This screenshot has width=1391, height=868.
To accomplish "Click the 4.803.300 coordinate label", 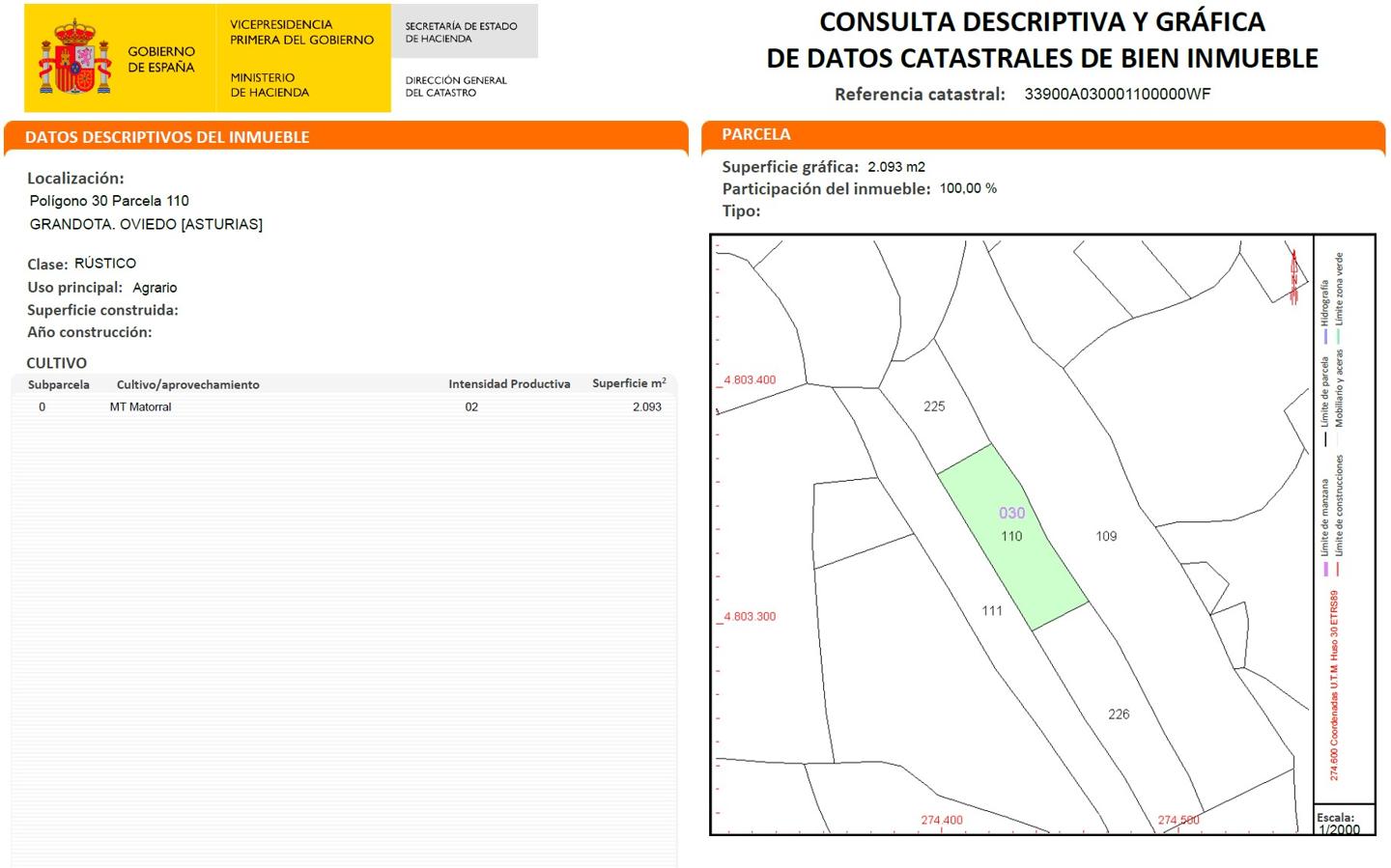I will pyautogui.click(x=750, y=616).
